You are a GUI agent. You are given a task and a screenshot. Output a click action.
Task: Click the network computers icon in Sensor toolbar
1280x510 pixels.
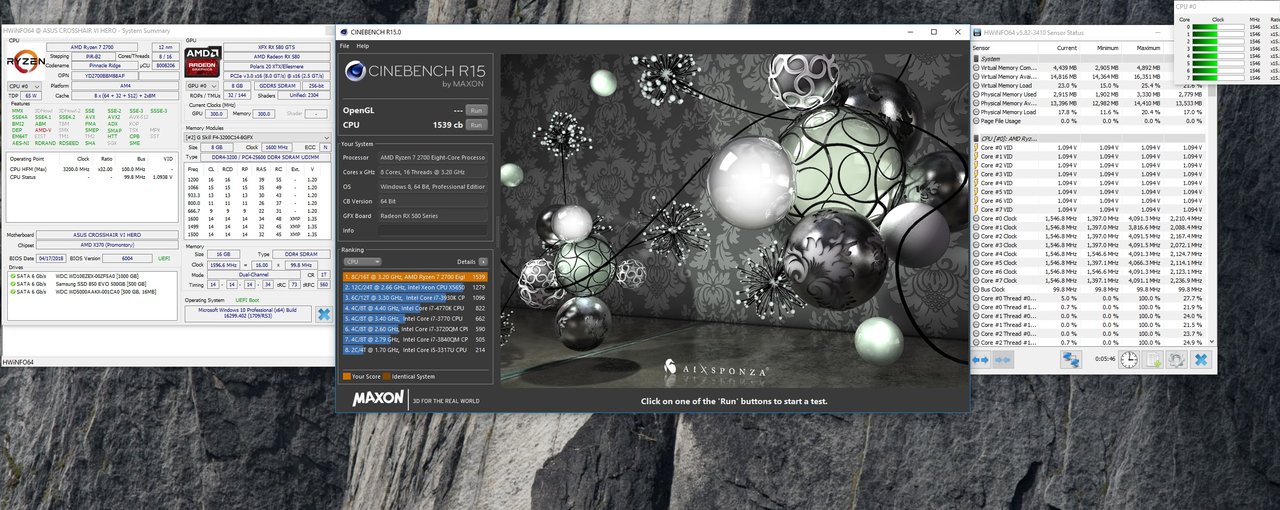(x=1071, y=359)
